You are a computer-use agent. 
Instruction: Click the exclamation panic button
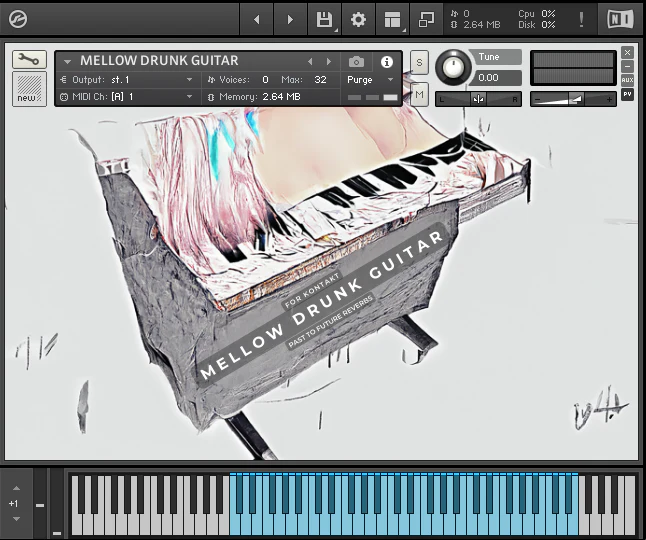click(581, 19)
